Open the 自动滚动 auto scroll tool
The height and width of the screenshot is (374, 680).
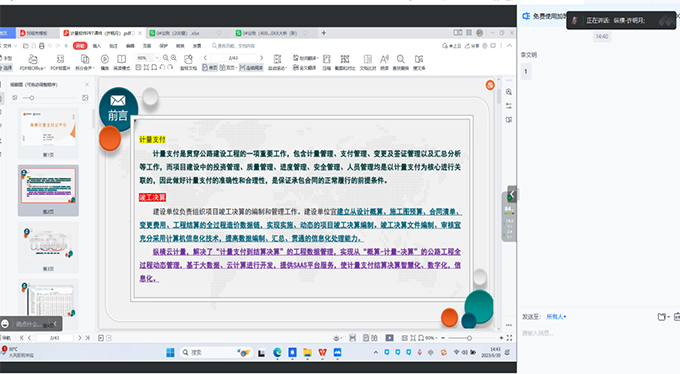(x=278, y=62)
